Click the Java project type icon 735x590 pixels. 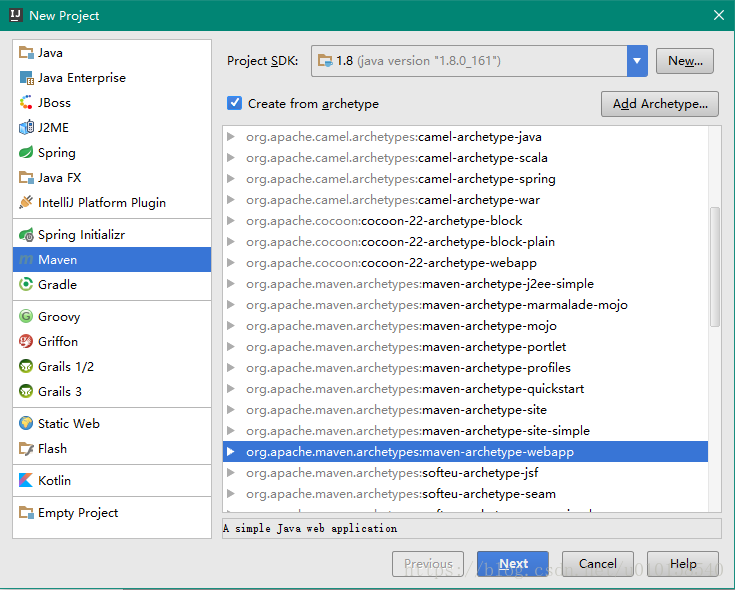26,52
